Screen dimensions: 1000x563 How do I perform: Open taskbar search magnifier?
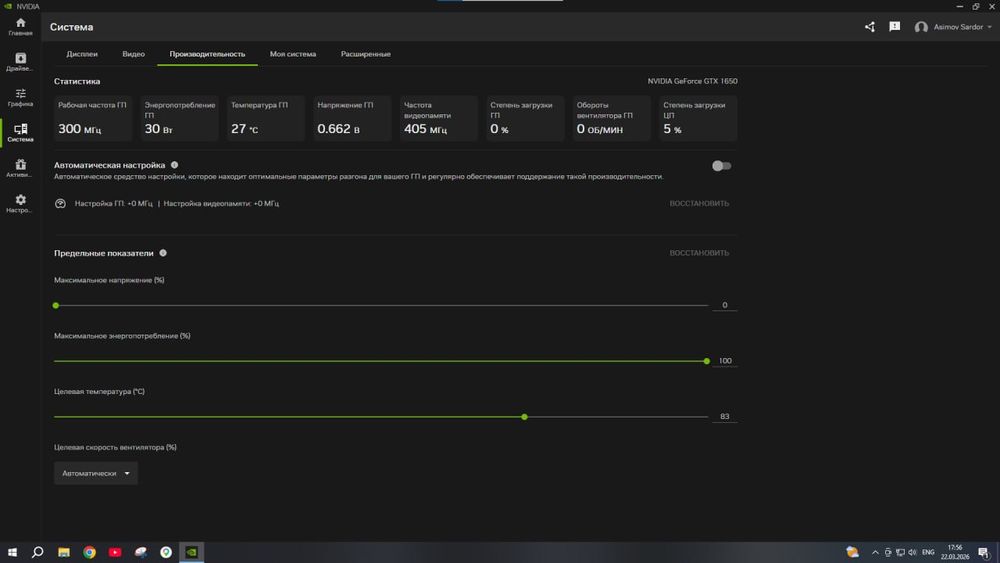click(38, 552)
